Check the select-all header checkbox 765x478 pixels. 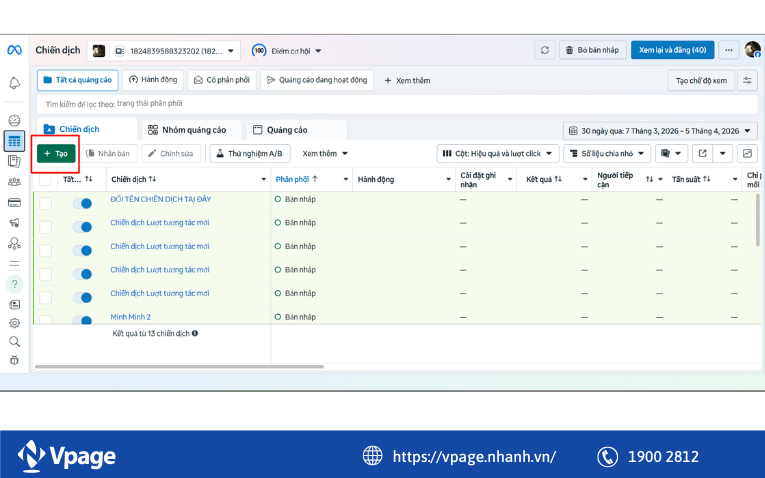click(45, 180)
